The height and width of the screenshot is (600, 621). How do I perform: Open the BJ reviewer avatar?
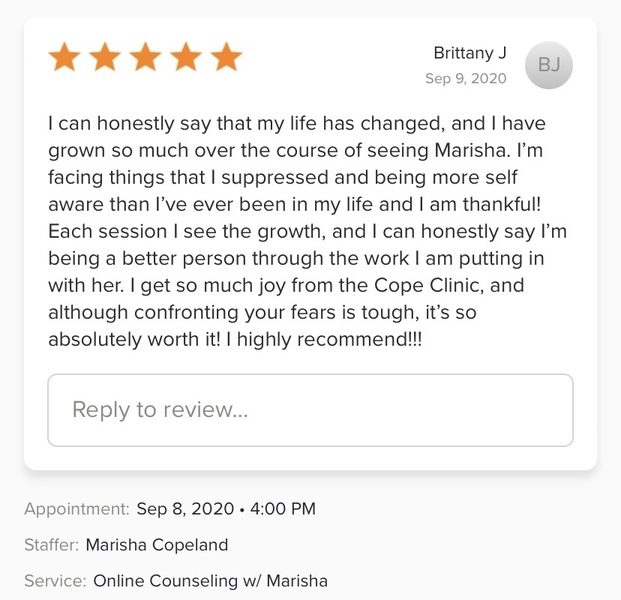click(x=549, y=65)
